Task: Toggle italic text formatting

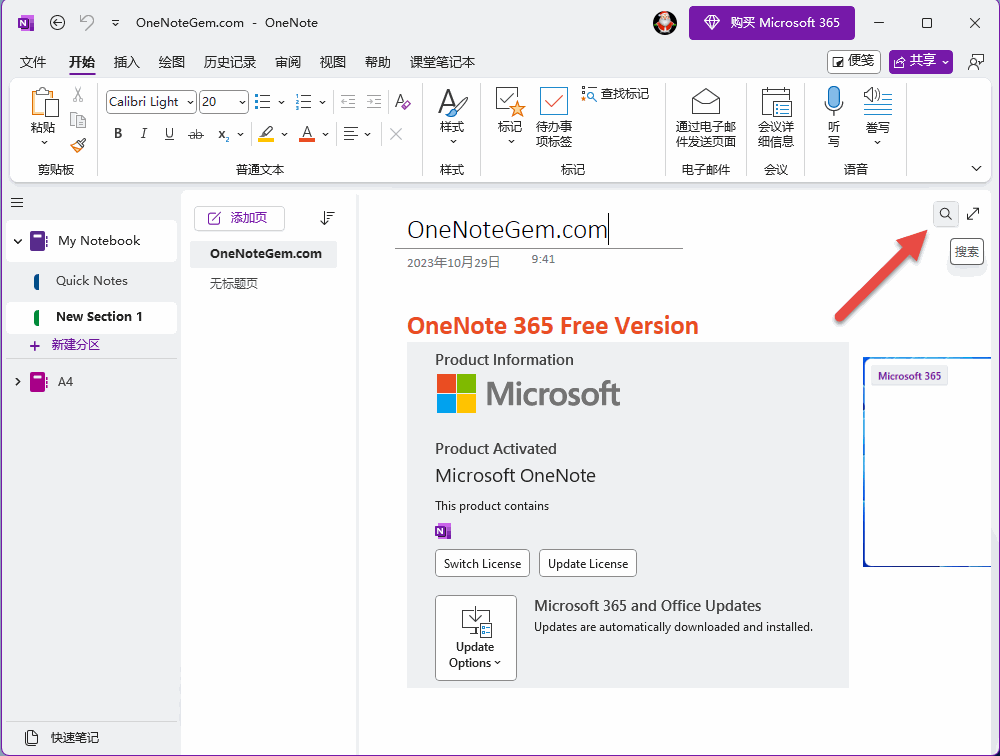Action: 143,134
